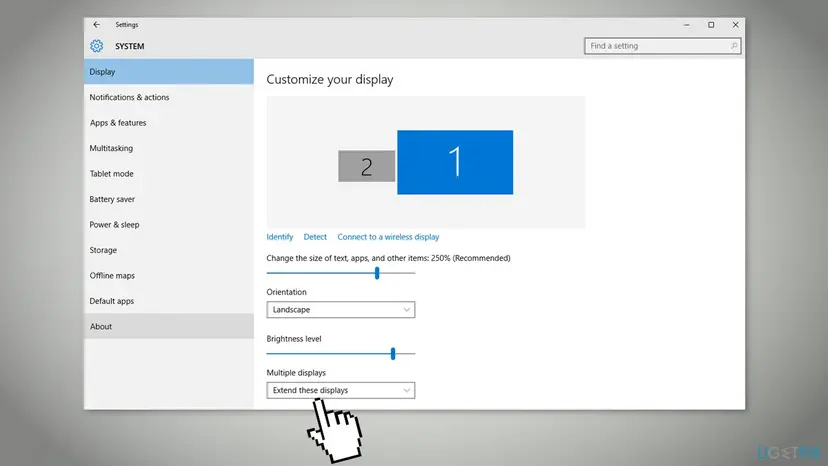Open the Multiple displays dropdown
The height and width of the screenshot is (466, 828).
(x=341, y=390)
